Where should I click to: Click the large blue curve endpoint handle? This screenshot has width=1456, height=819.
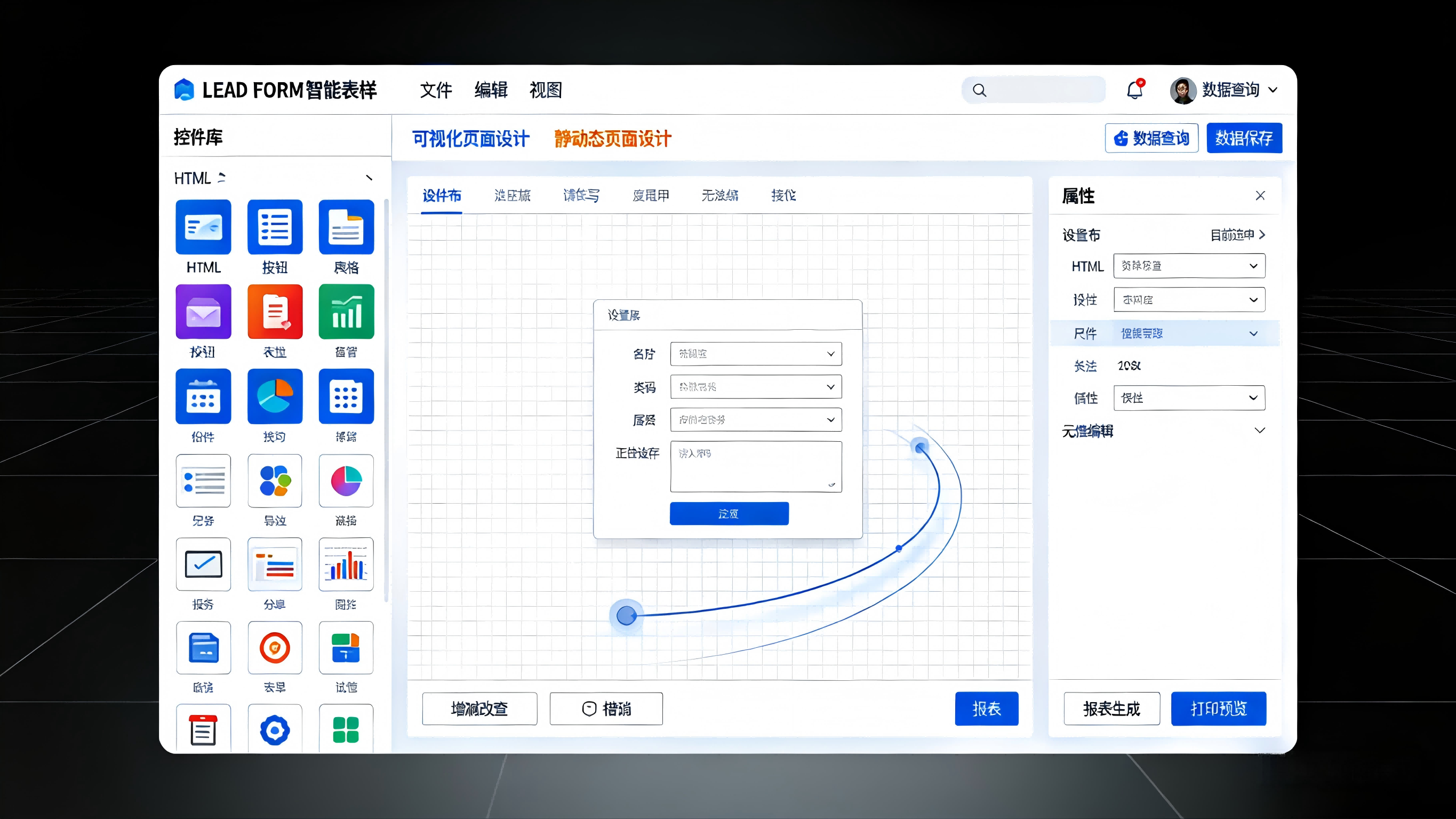click(x=626, y=615)
